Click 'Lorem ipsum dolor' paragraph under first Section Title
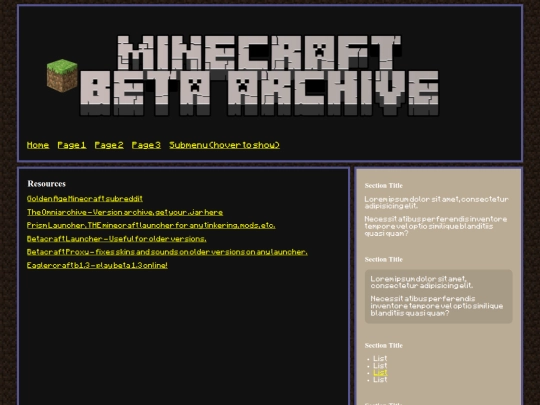The width and height of the screenshot is (540, 405). click(436, 202)
